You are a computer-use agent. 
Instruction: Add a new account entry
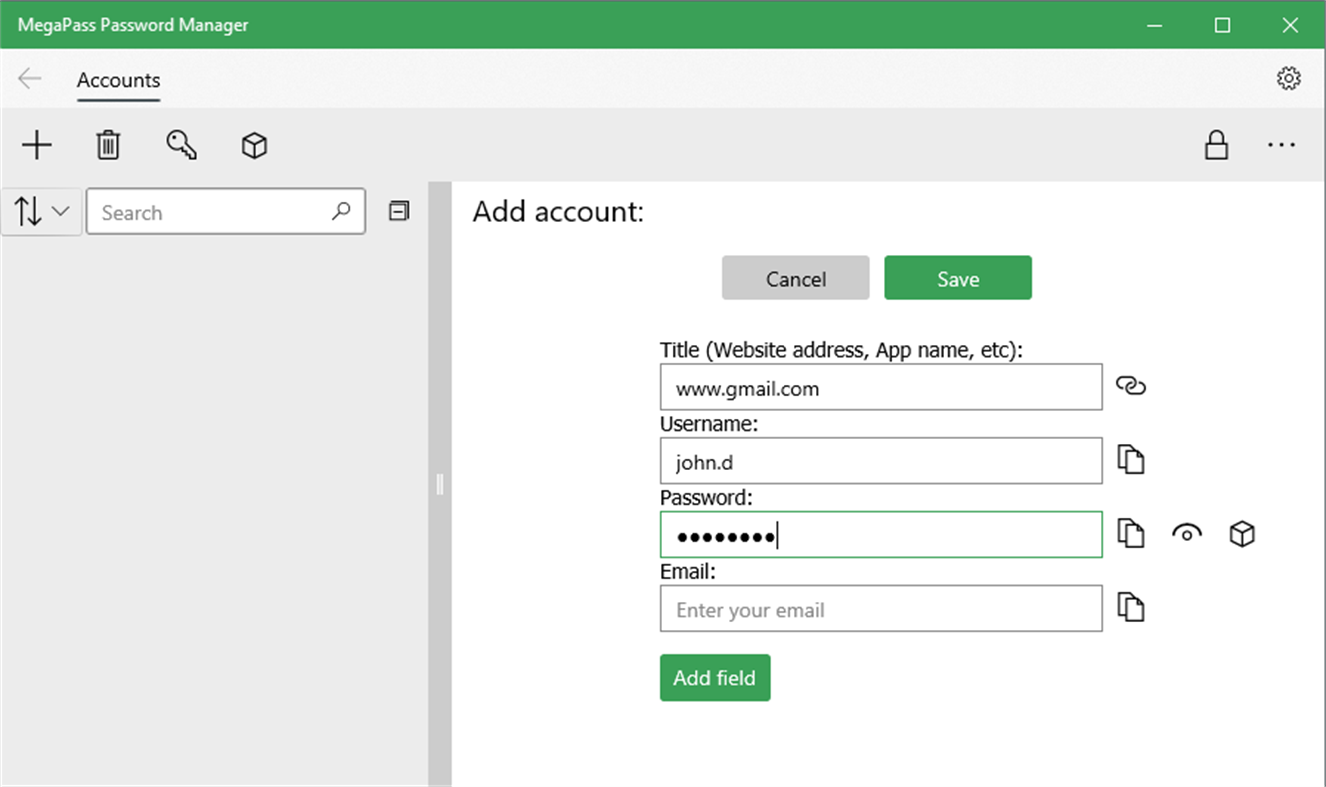point(37,145)
